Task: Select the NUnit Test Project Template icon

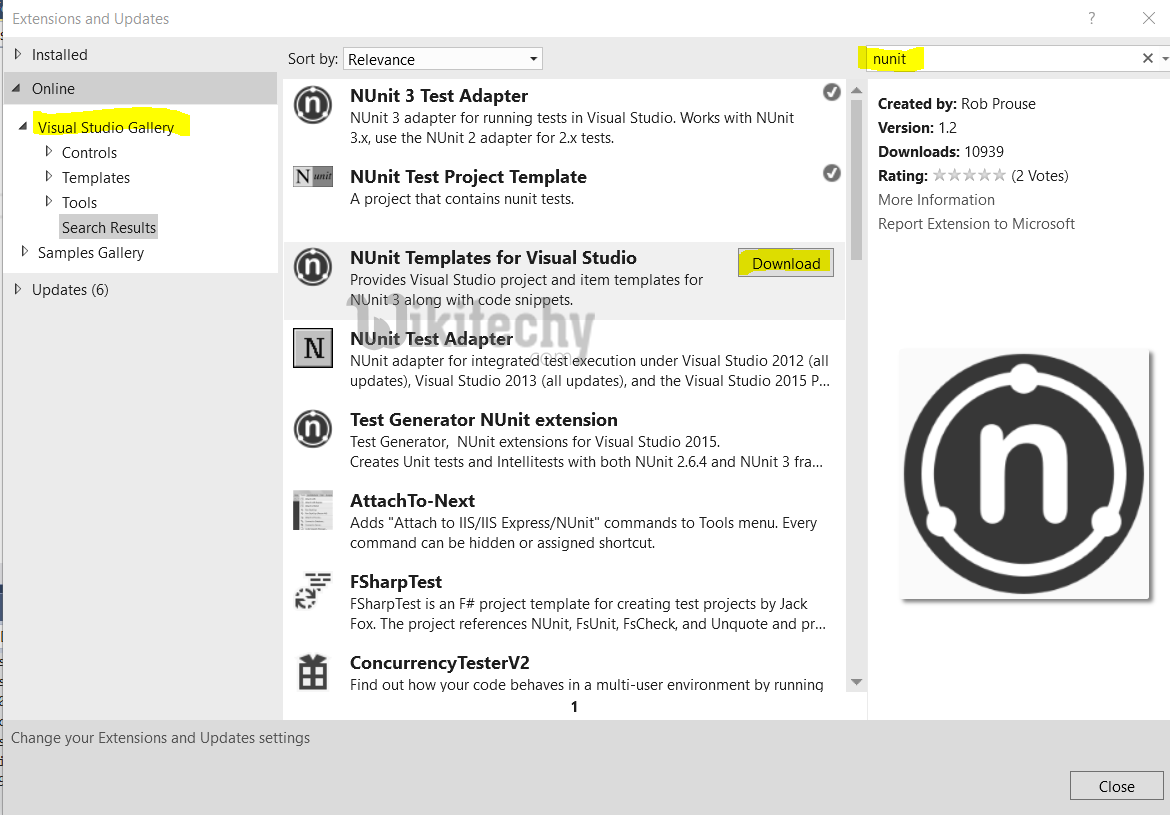Action: point(313,177)
